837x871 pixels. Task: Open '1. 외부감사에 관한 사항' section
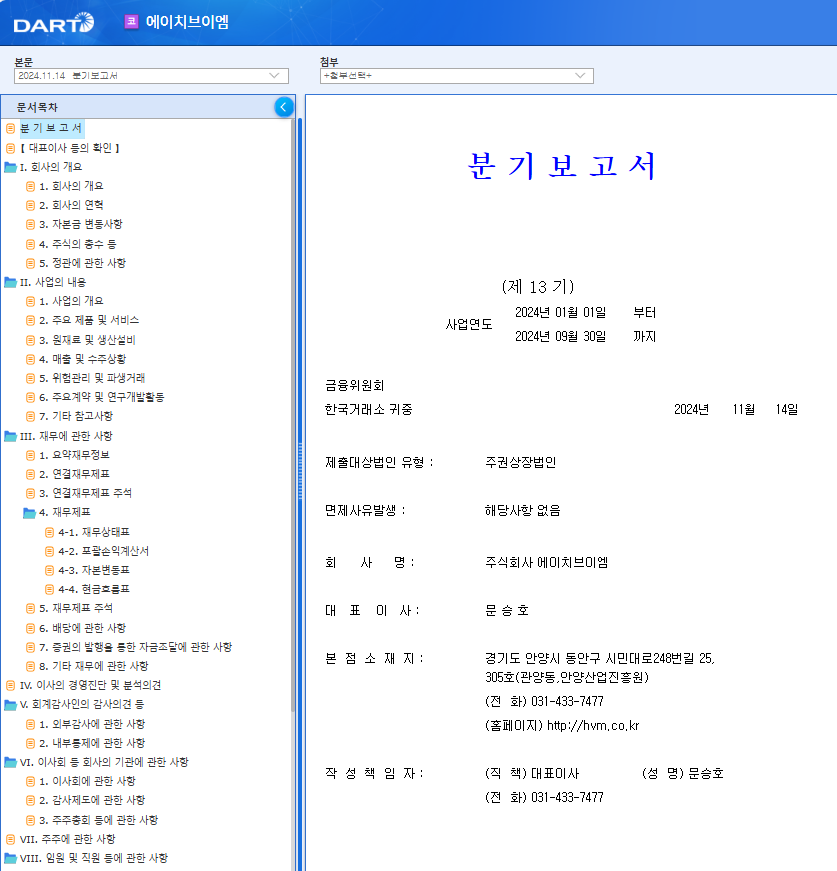(x=92, y=724)
